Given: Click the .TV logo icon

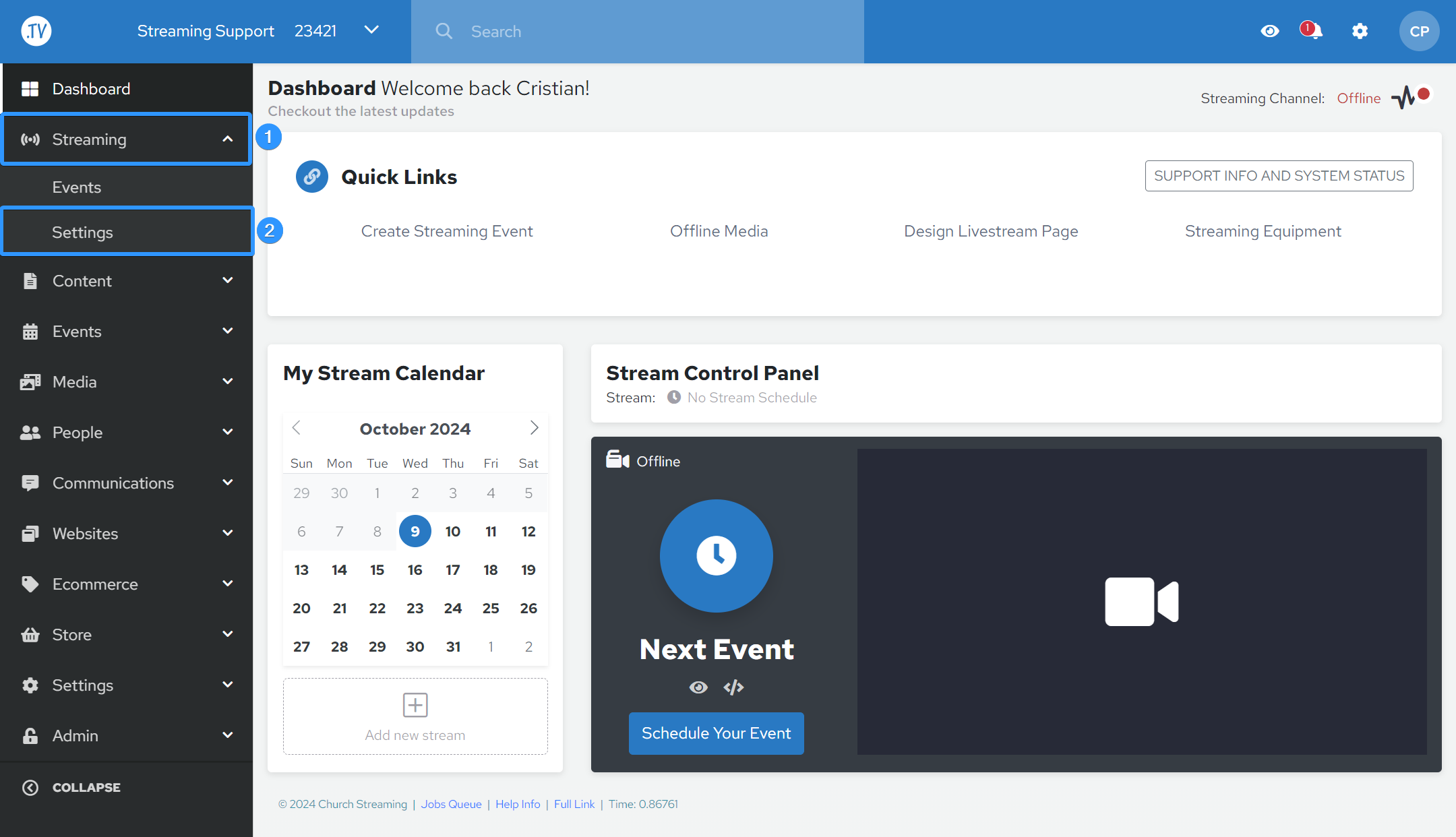Looking at the screenshot, I should coord(36,31).
